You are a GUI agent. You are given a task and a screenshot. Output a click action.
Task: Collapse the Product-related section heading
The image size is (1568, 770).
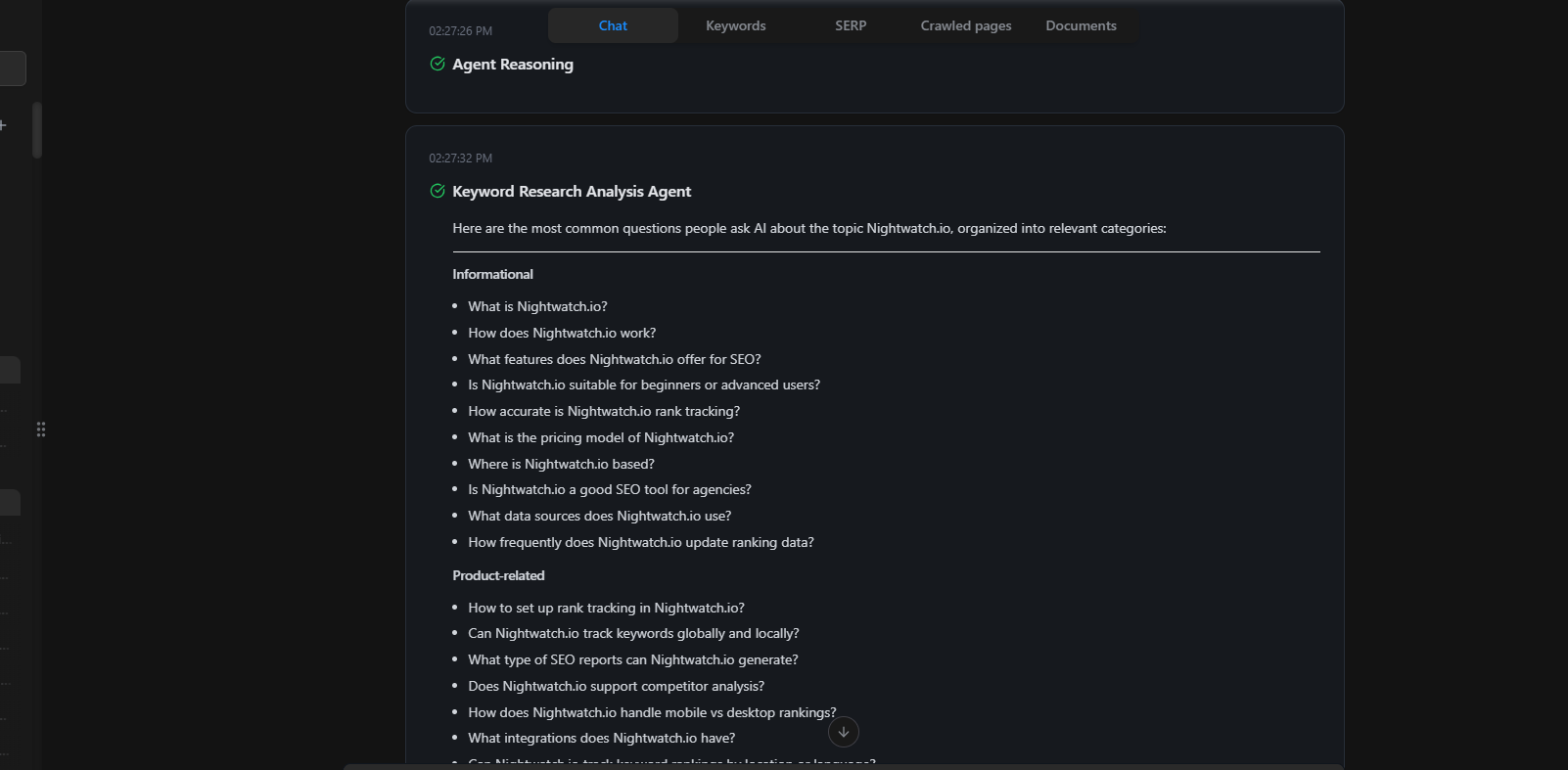pos(498,575)
